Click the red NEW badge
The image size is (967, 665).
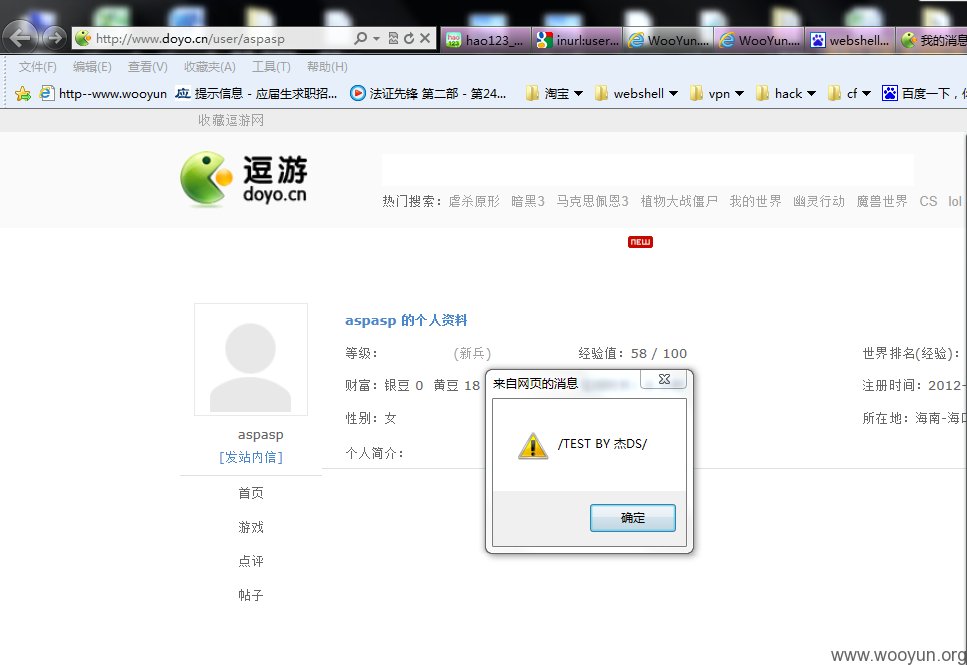[x=640, y=242]
